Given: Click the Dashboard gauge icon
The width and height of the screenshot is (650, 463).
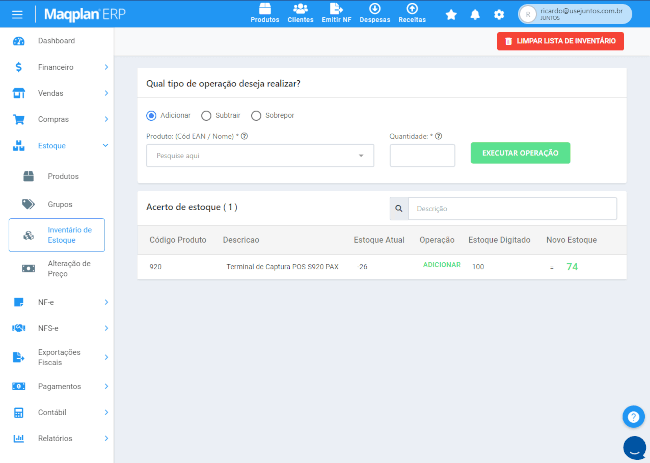Looking at the screenshot, I should pyautogui.click(x=19, y=41).
